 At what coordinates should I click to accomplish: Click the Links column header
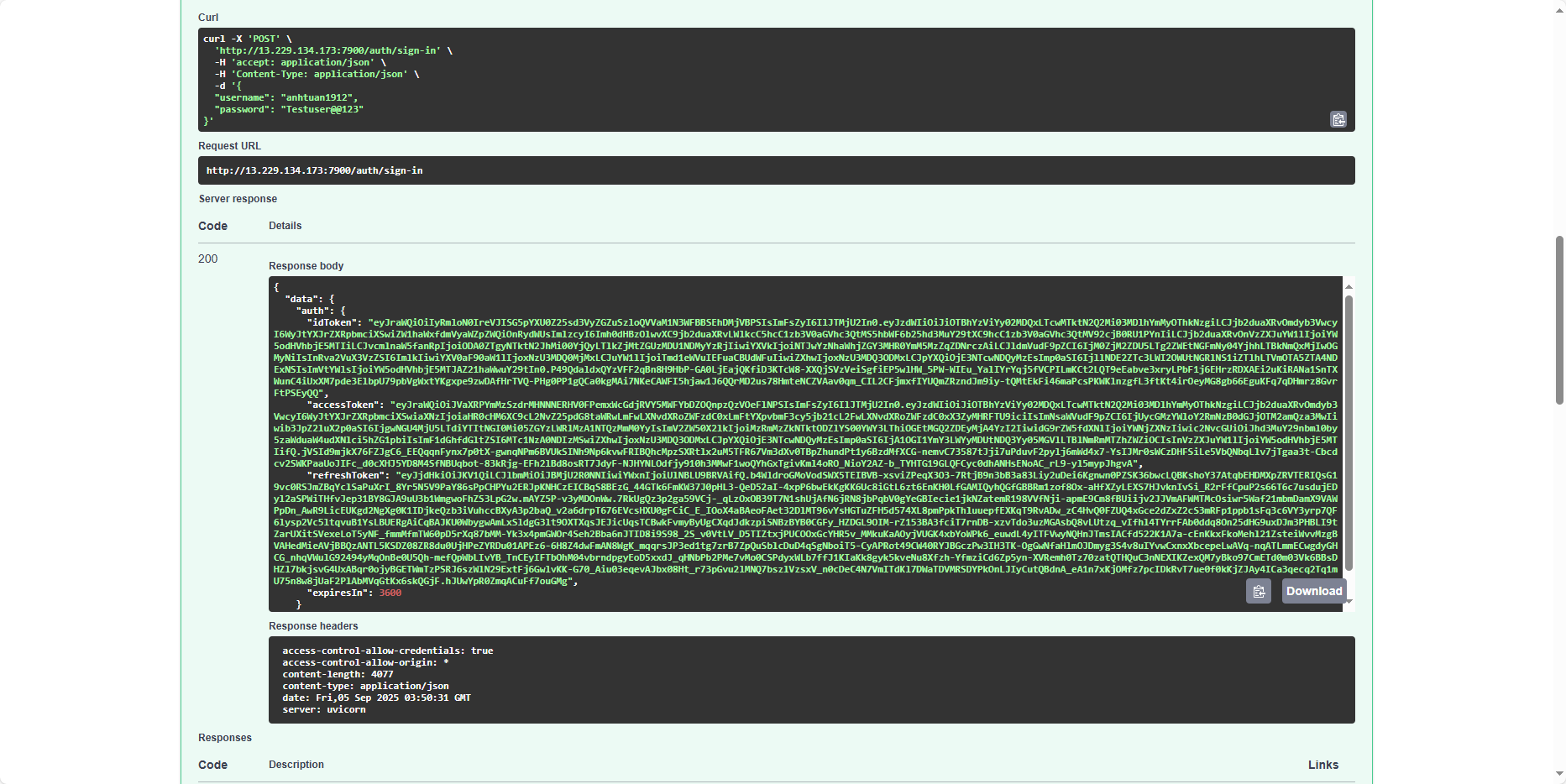1322,765
